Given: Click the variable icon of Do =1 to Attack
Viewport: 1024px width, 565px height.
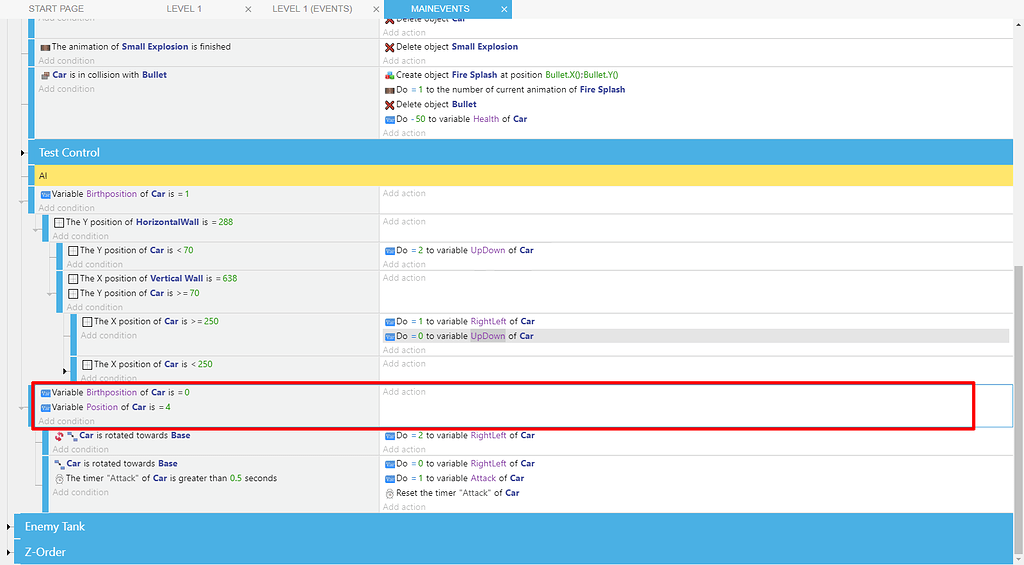Looking at the screenshot, I should tap(389, 479).
